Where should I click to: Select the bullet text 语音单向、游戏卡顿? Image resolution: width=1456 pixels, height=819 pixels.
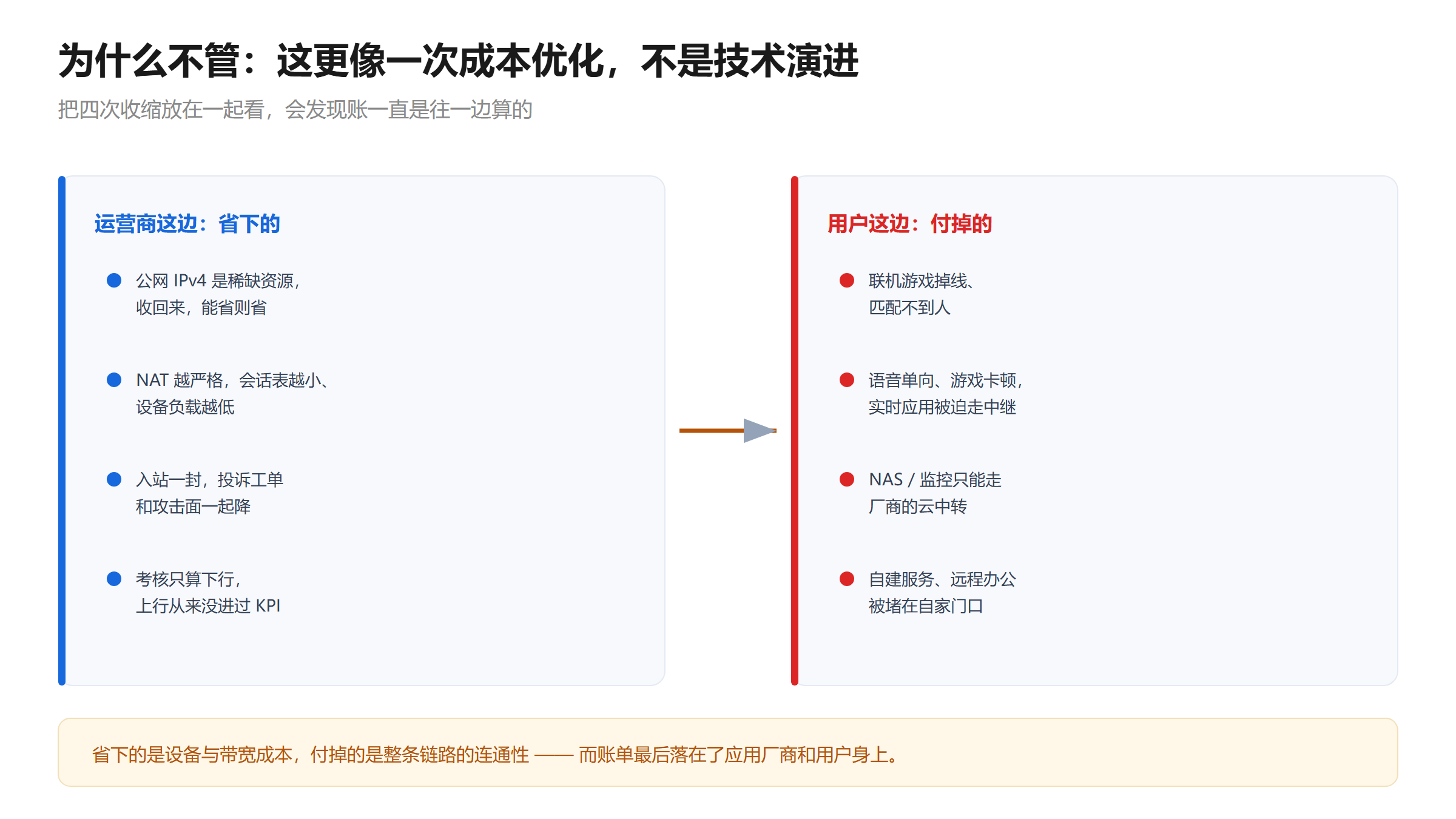946,394
